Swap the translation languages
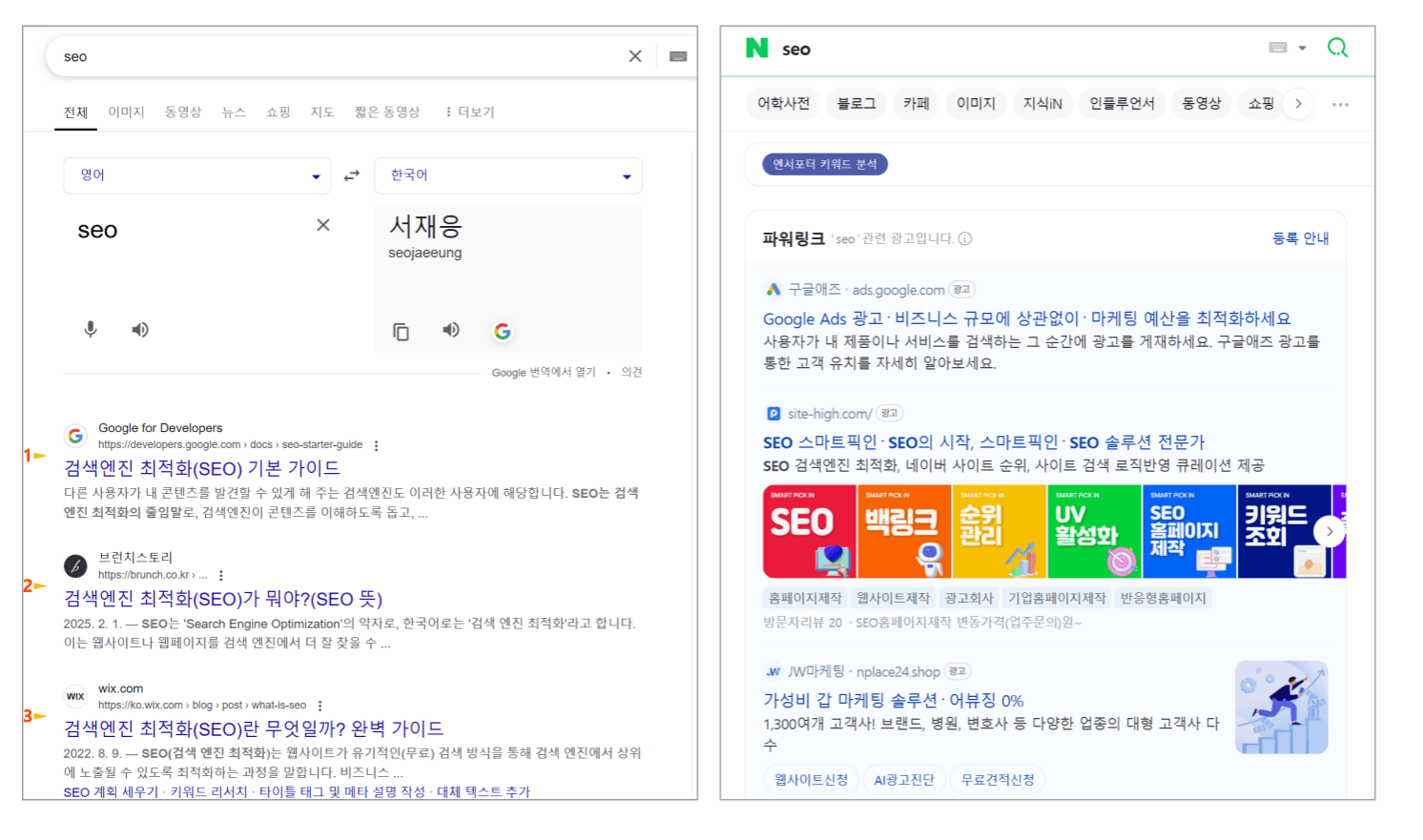This screenshot has height=840, width=1423. (352, 175)
